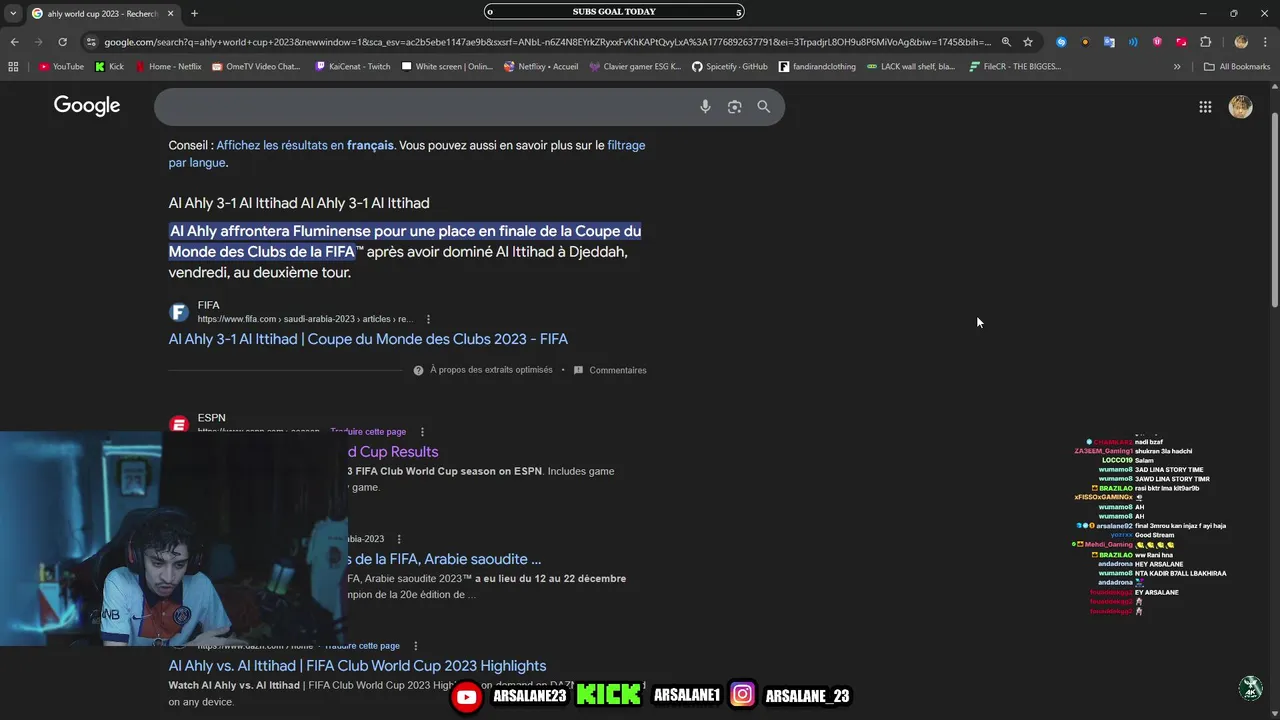
Task: Open the Google apps grid
Action: point(1205,107)
